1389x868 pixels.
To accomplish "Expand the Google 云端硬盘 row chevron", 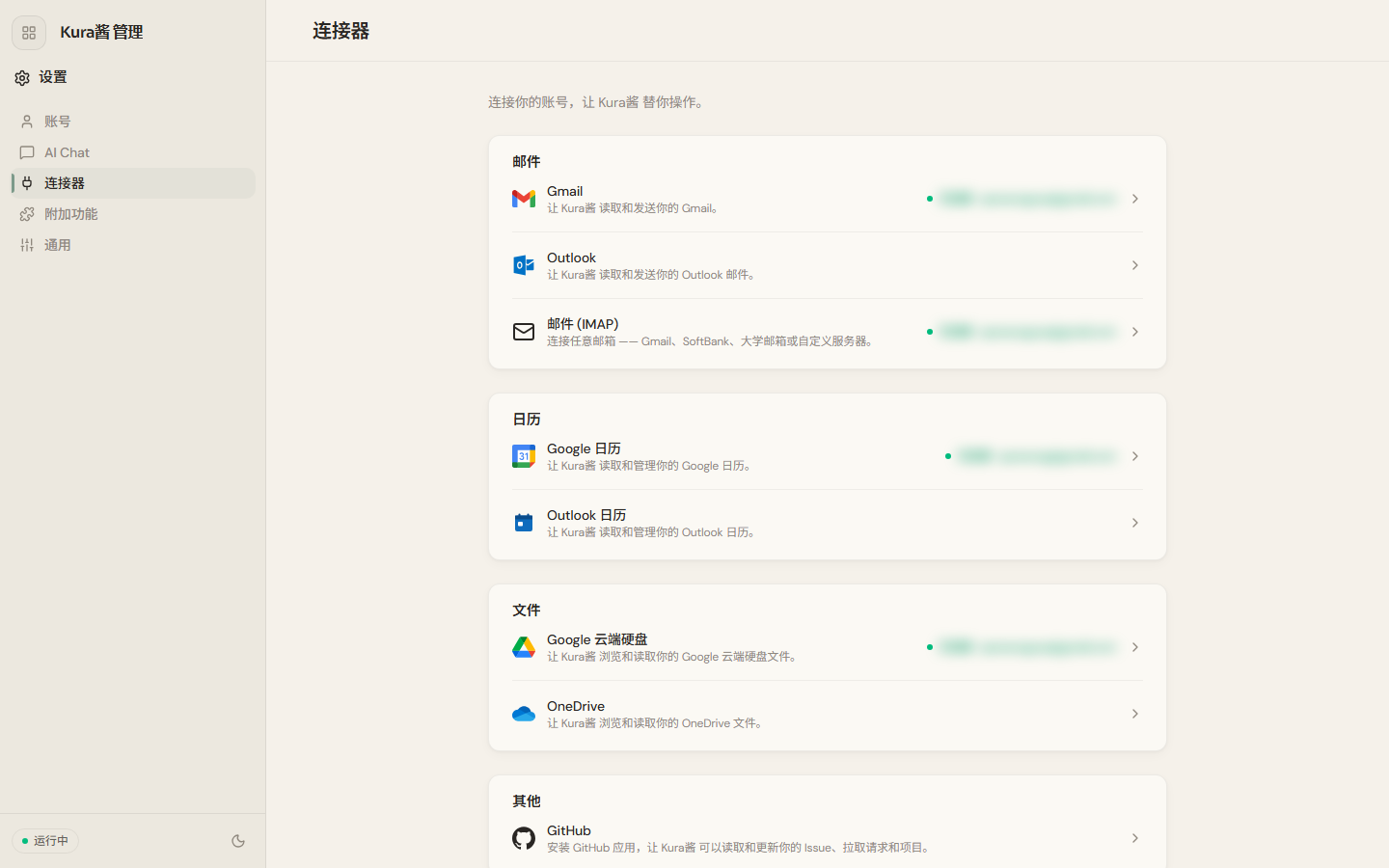I will [1135, 647].
